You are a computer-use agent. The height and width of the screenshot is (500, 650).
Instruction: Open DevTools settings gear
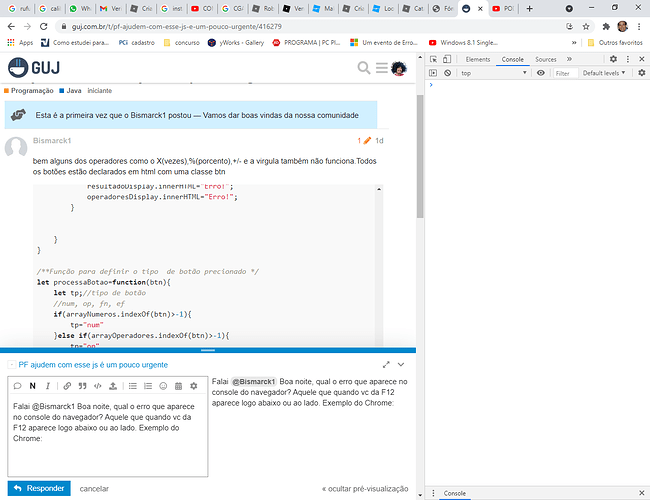click(x=614, y=59)
